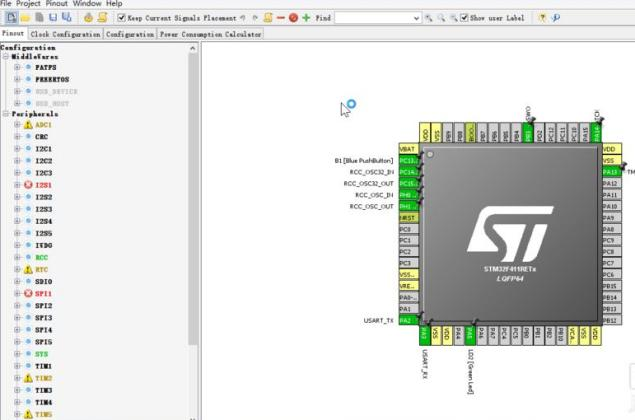Select the Pinout tab

point(13,34)
